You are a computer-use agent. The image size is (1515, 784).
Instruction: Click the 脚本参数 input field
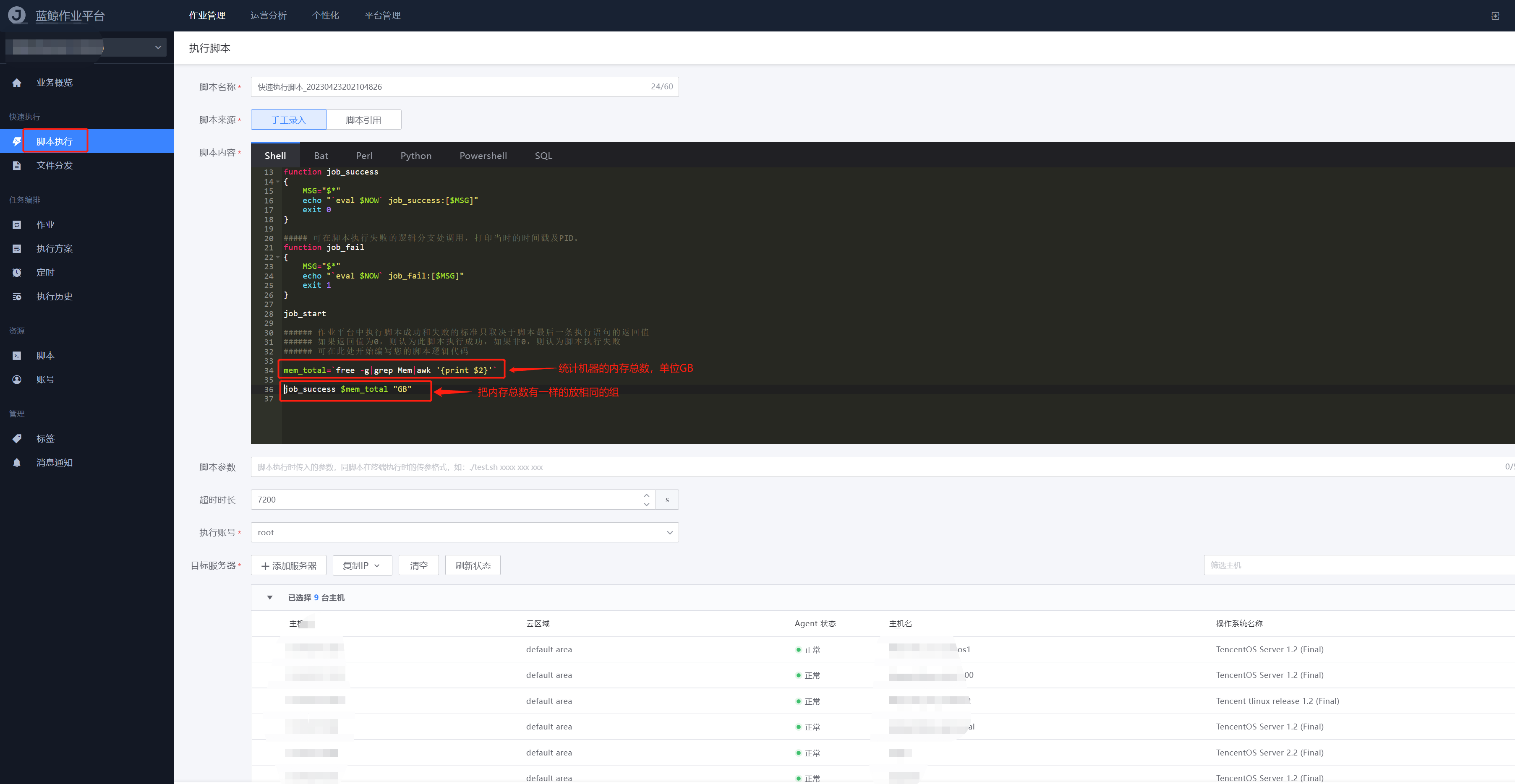click(x=883, y=467)
